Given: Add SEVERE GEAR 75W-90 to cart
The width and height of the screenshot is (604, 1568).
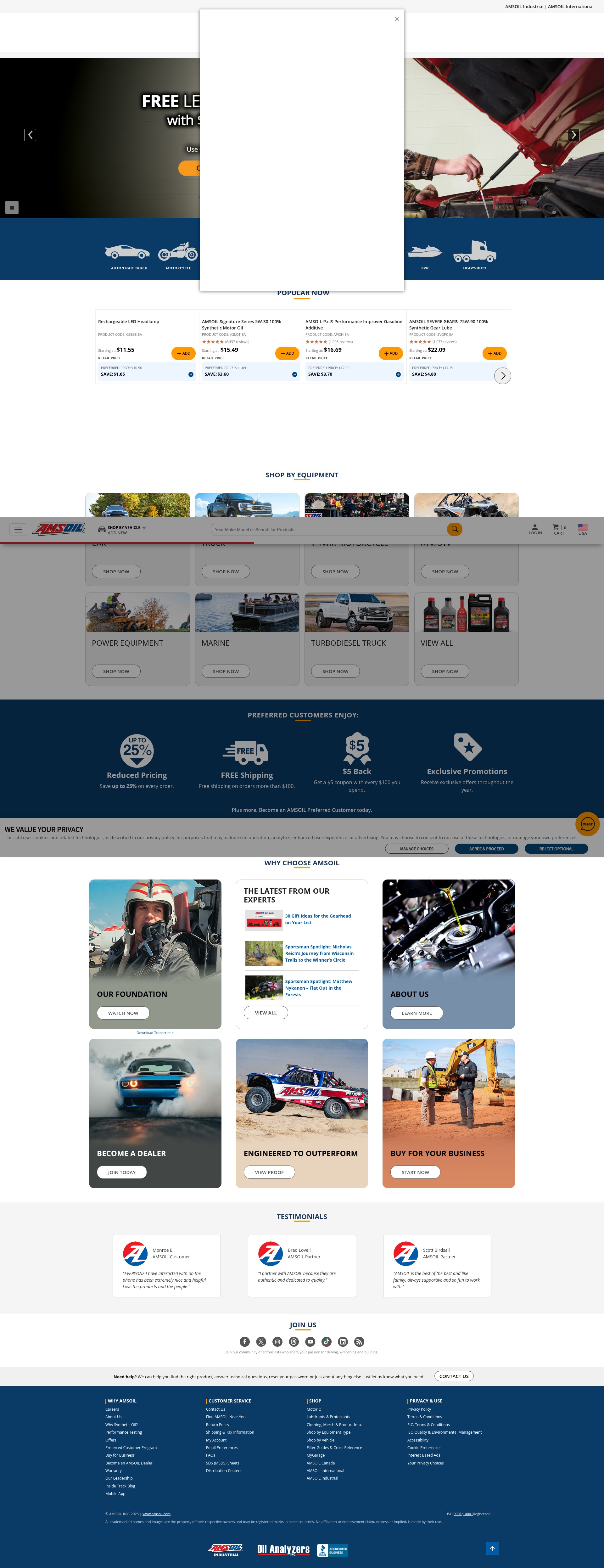Looking at the screenshot, I should tap(495, 353).
